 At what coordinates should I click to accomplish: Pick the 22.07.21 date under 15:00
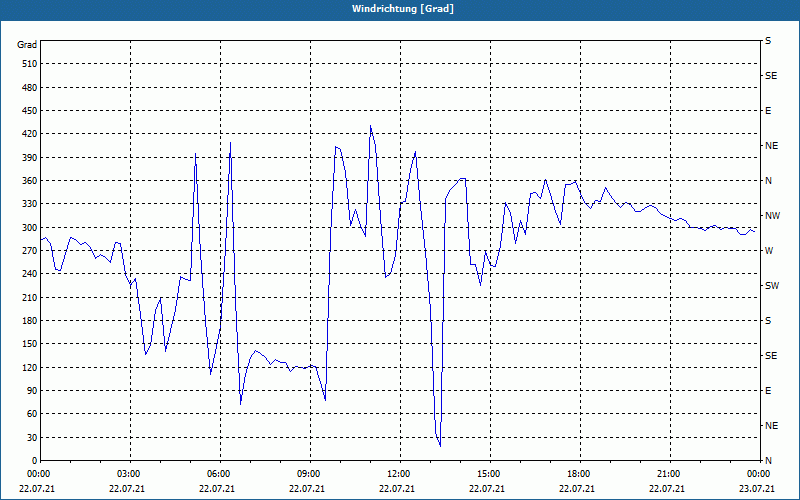coord(488,489)
